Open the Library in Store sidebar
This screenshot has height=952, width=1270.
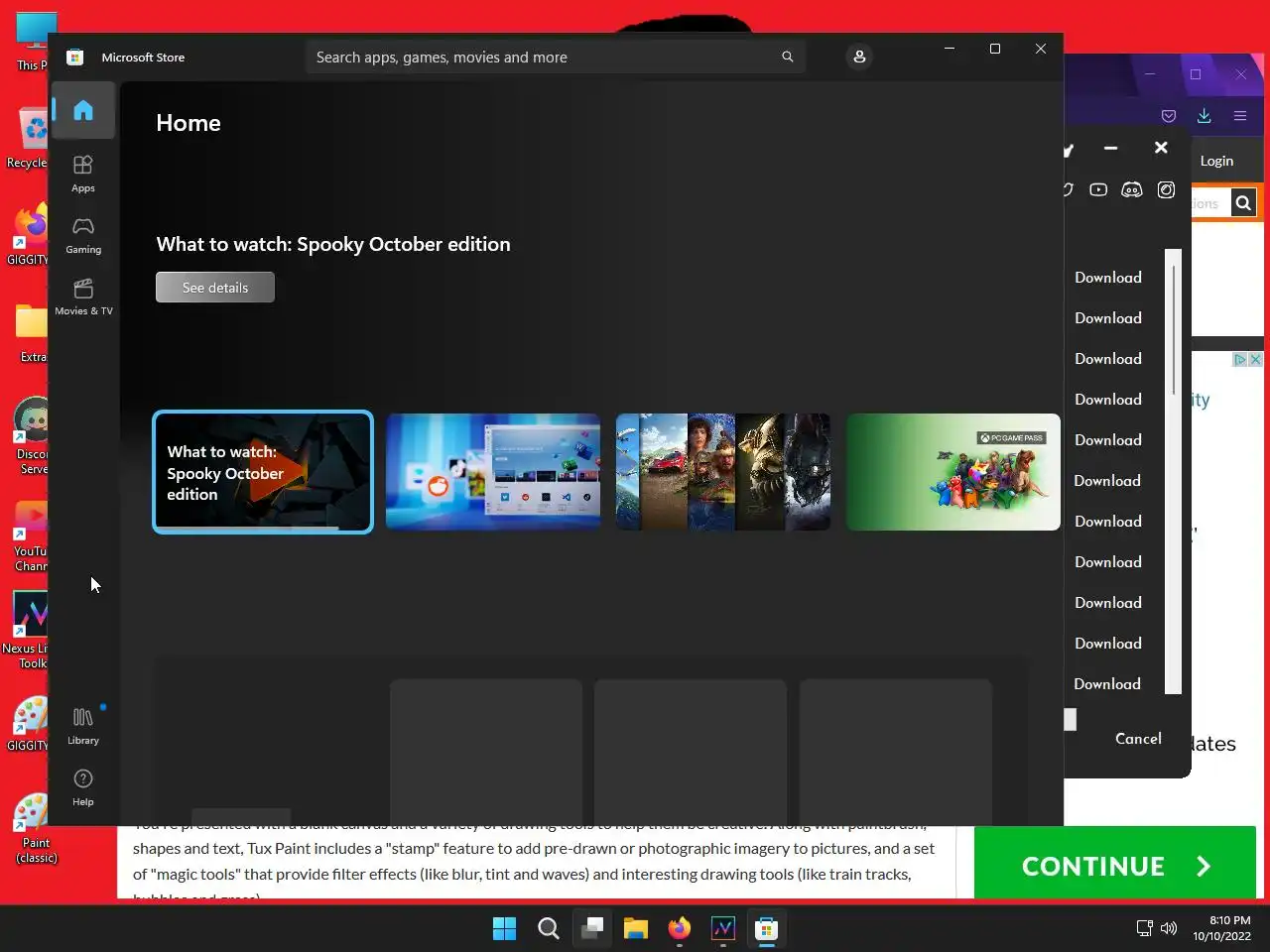(x=83, y=726)
